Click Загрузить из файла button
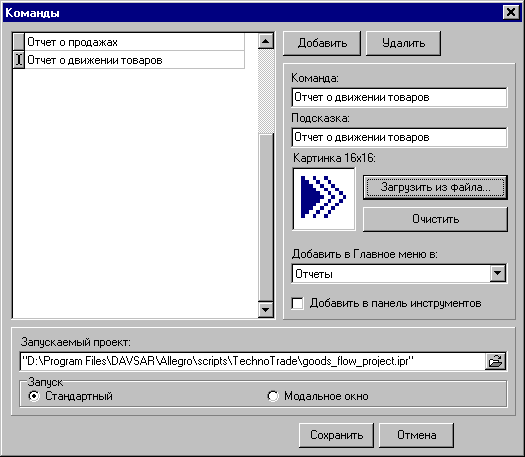This screenshot has width=525, height=457. [435, 187]
